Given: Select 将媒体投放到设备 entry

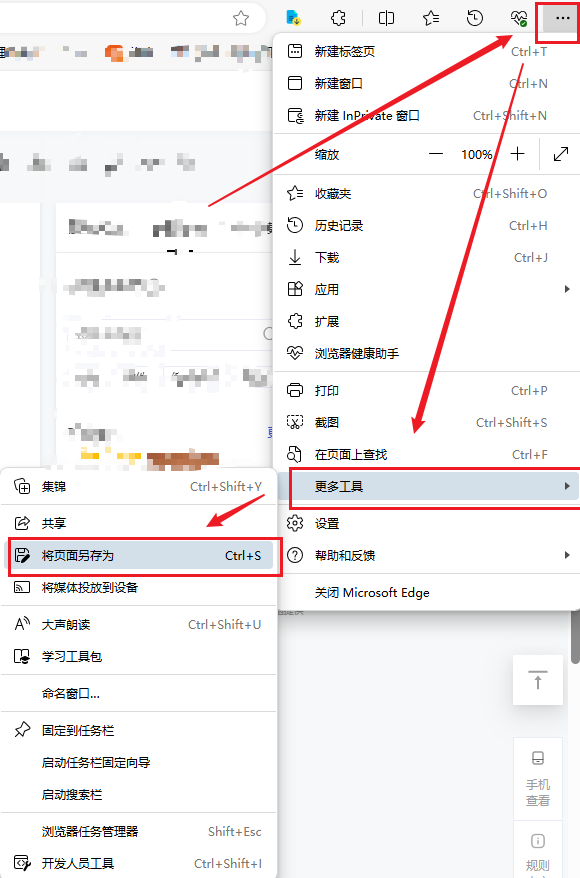Looking at the screenshot, I should (138, 587).
